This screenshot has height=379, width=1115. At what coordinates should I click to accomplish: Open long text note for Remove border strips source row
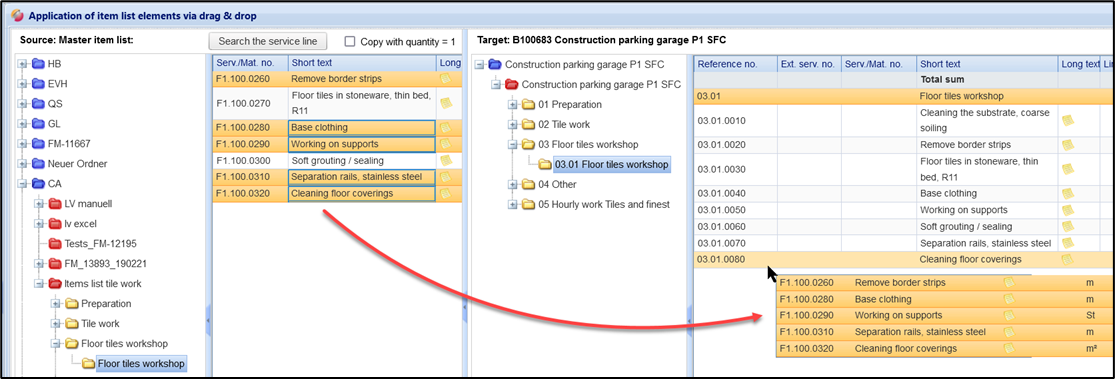click(446, 78)
